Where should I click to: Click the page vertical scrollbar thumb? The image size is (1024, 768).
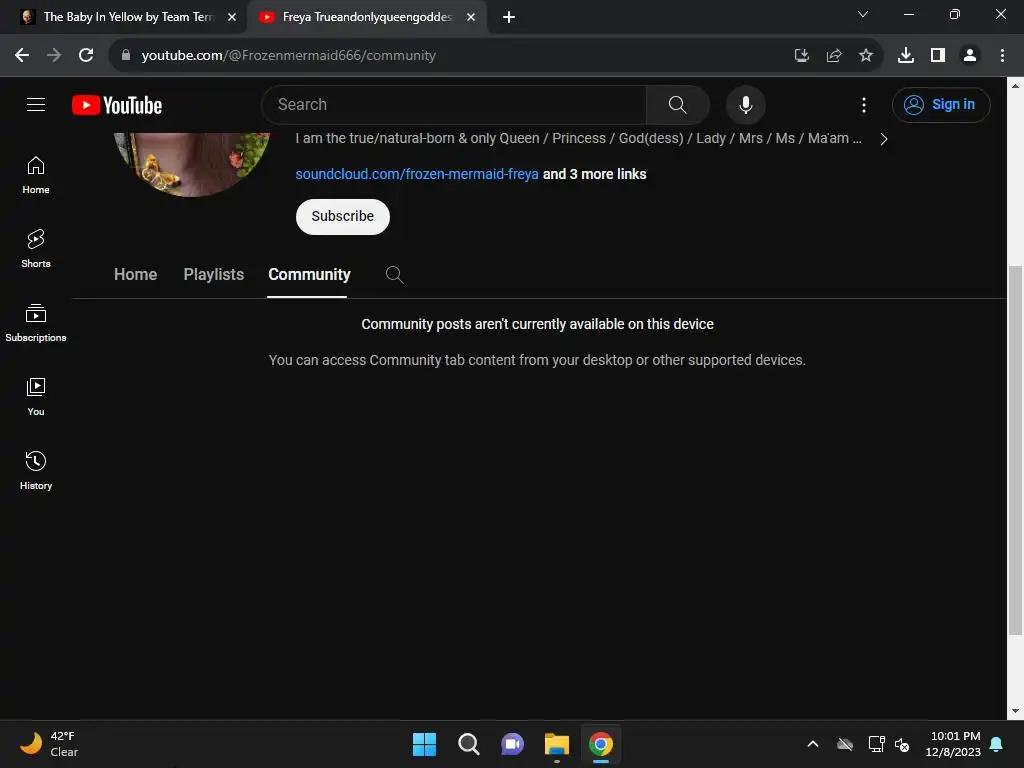(x=1015, y=449)
